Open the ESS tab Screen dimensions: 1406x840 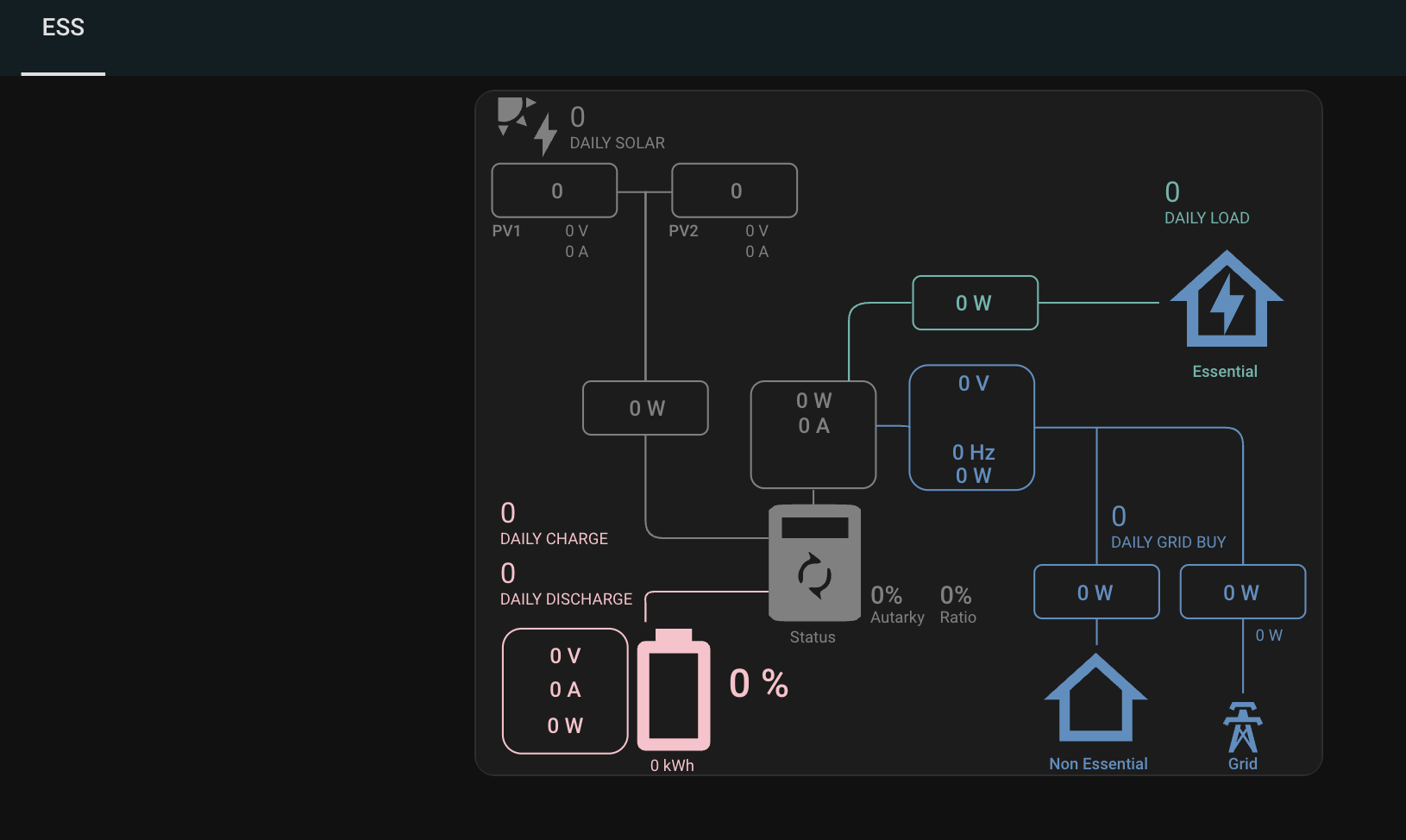63,28
